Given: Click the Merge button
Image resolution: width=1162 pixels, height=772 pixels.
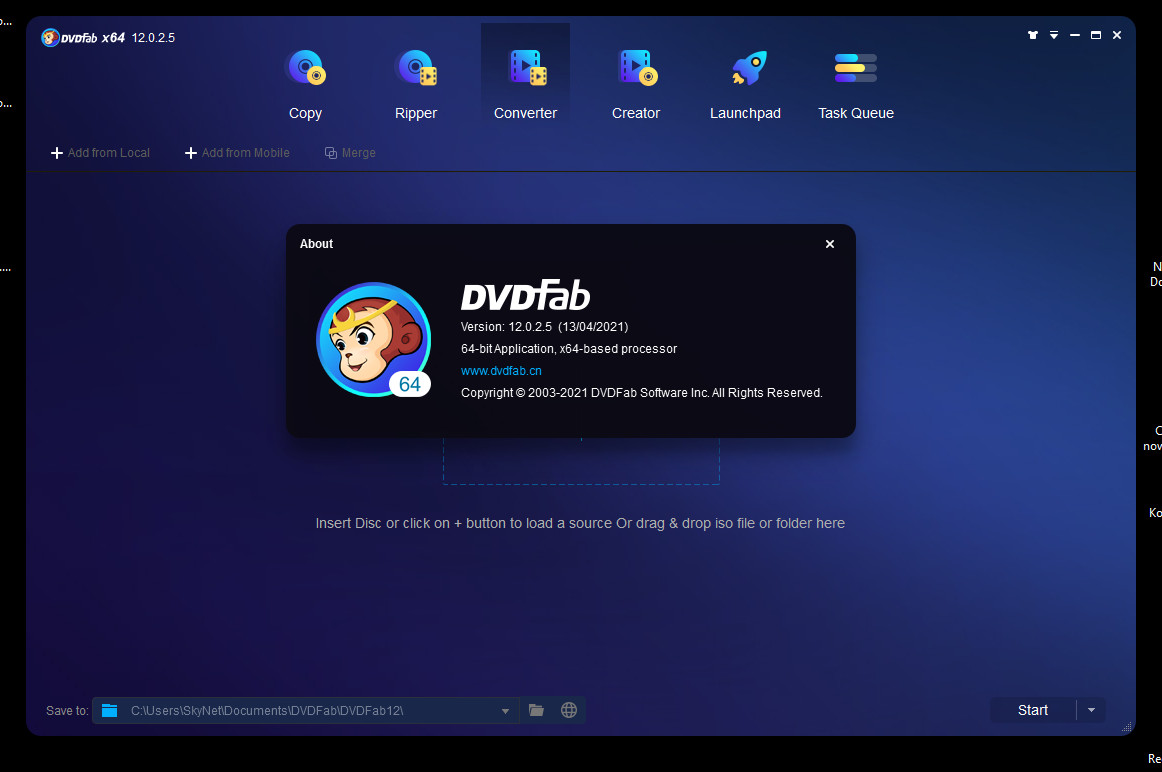Looking at the screenshot, I should pyautogui.click(x=351, y=153).
